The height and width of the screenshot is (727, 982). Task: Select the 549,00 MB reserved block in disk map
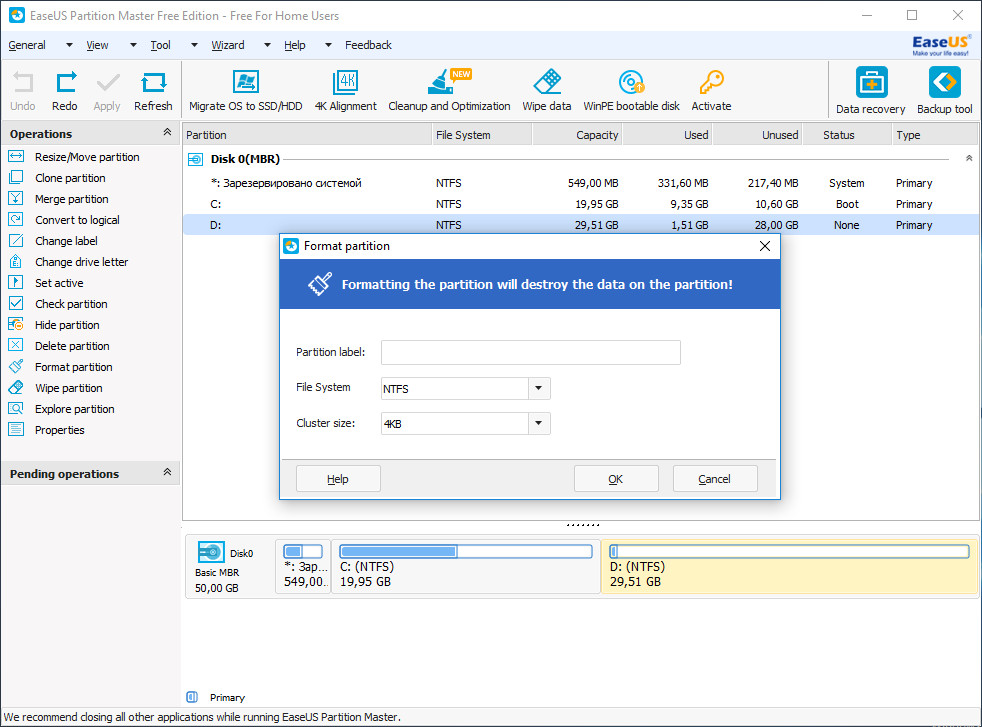(x=303, y=567)
